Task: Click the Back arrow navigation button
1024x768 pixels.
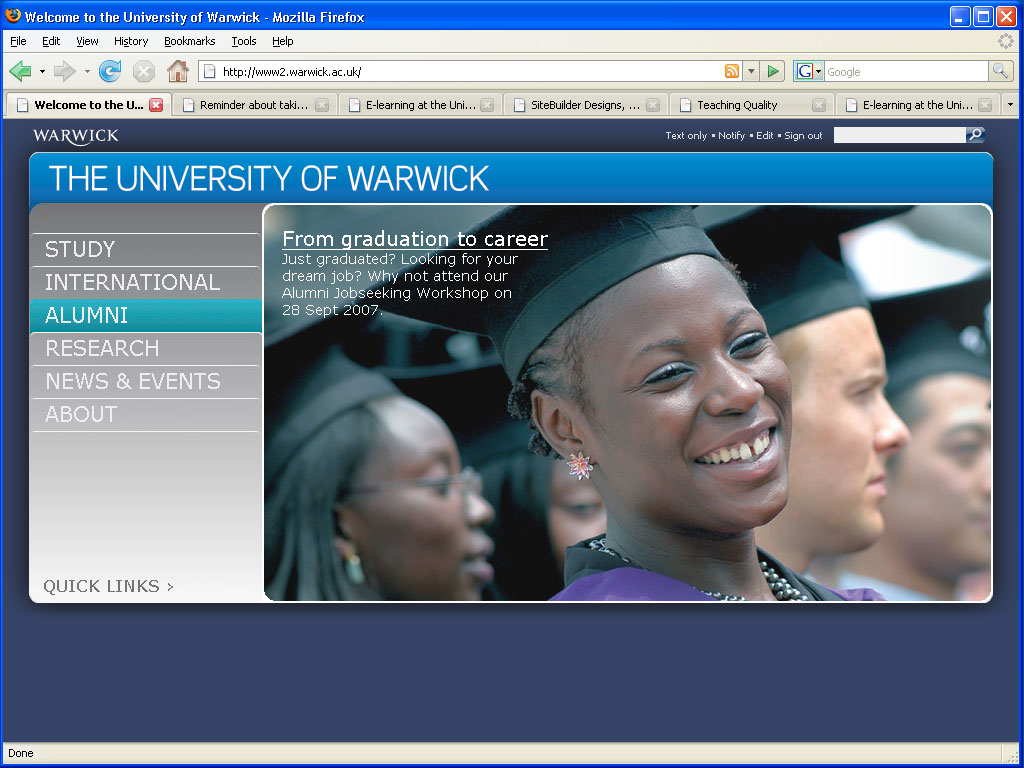Action: pos(20,71)
